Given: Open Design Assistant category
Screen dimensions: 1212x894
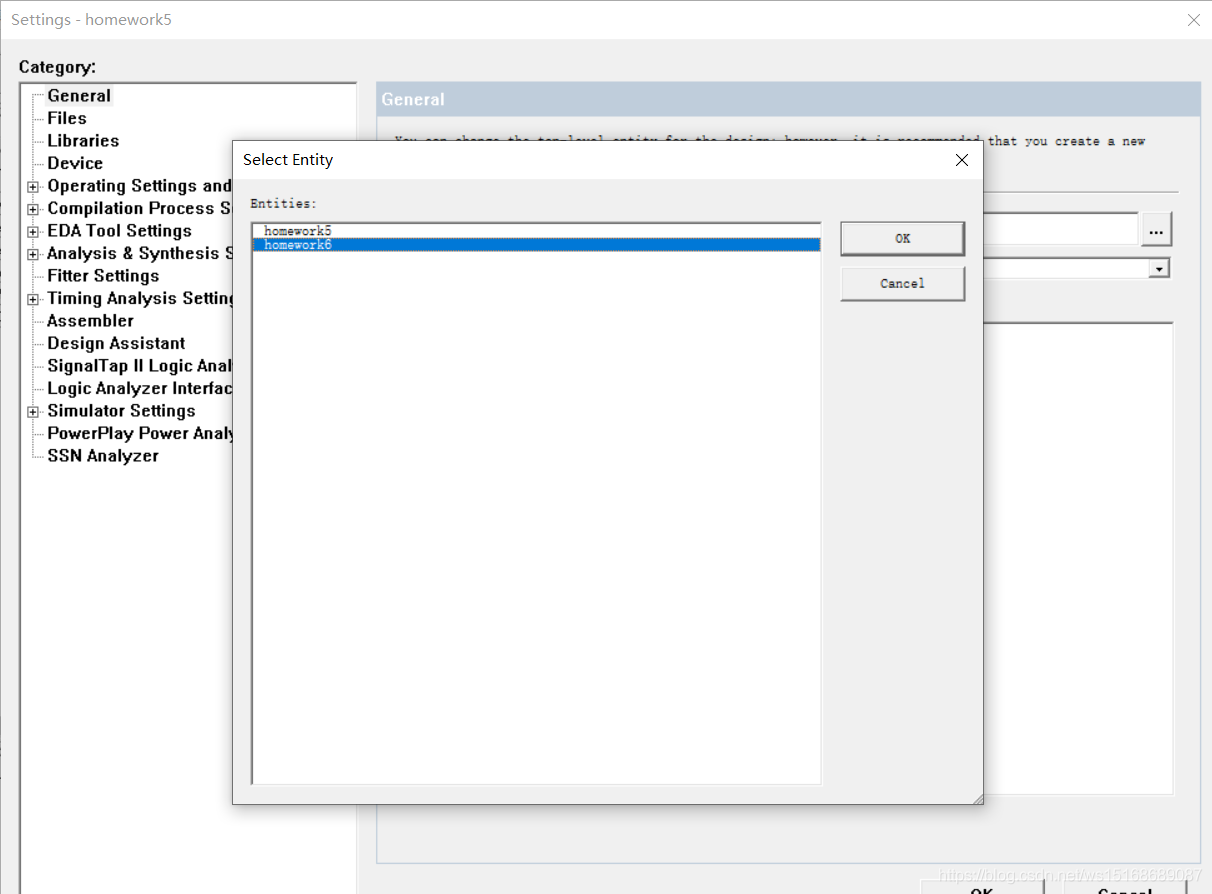Looking at the screenshot, I should point(116,343).
